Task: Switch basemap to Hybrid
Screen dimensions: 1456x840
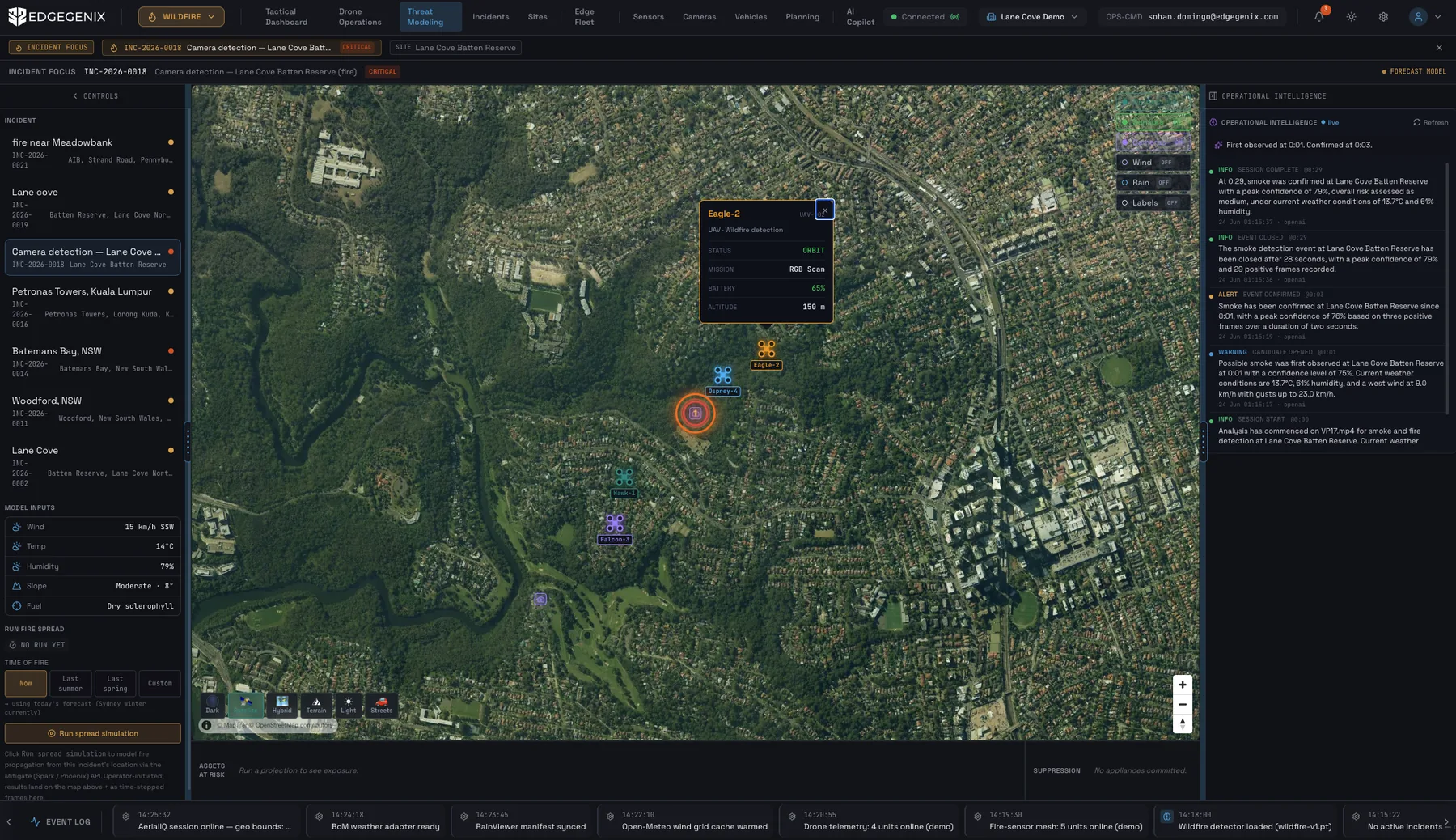Action: click(281, 705)
